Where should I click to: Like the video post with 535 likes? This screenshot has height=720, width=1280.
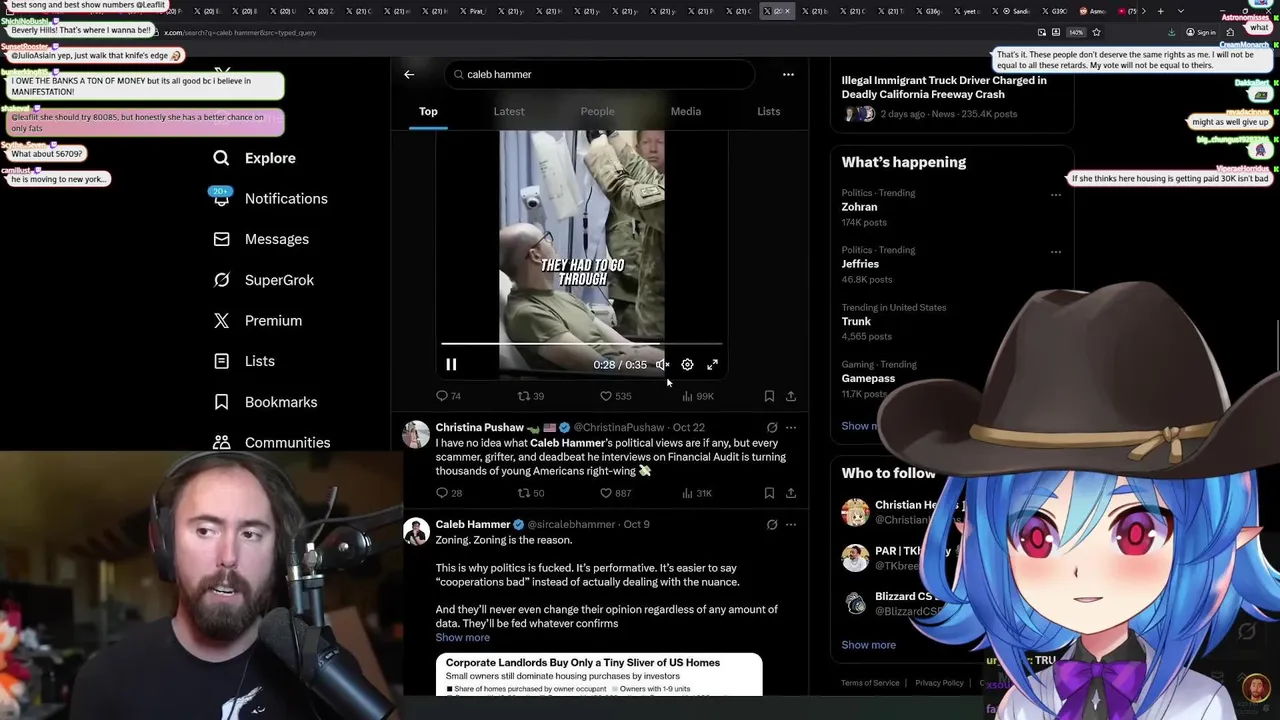(x=615, y=396)
